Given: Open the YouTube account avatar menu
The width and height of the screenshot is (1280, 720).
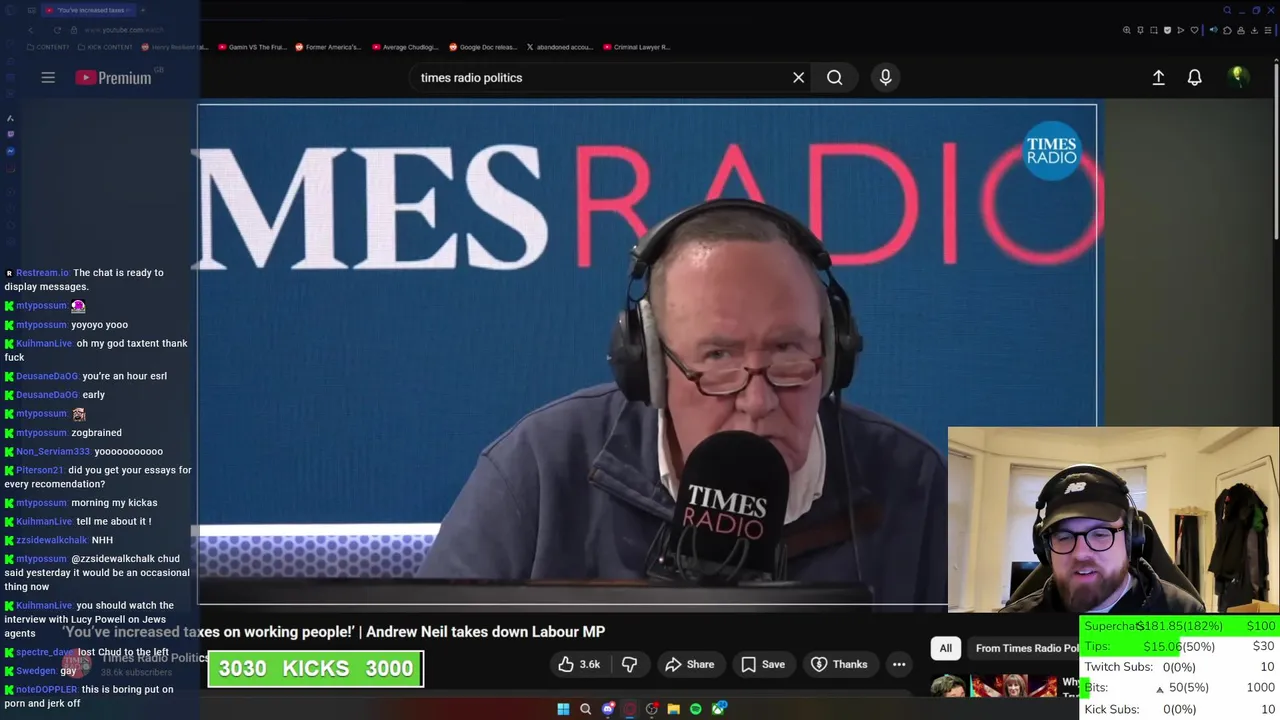Looking at the screenshot, I should point(1238,77).
